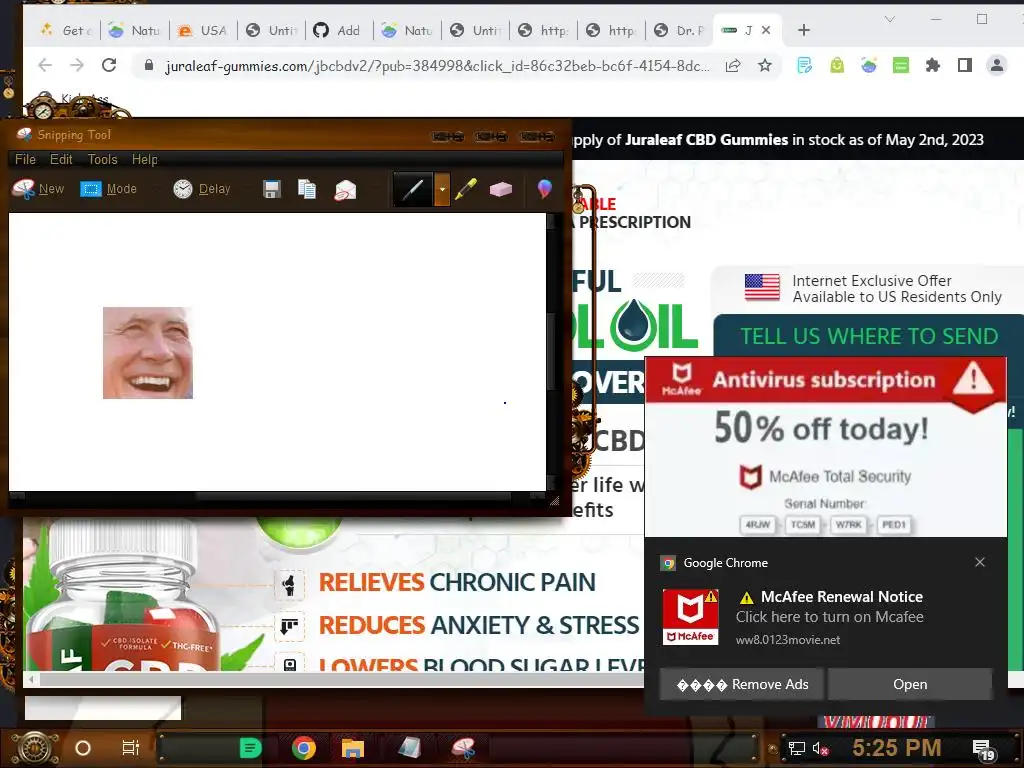1024x768 pixels.
Task: Open Cortana circle on taskbar
Action: [83, 748]
